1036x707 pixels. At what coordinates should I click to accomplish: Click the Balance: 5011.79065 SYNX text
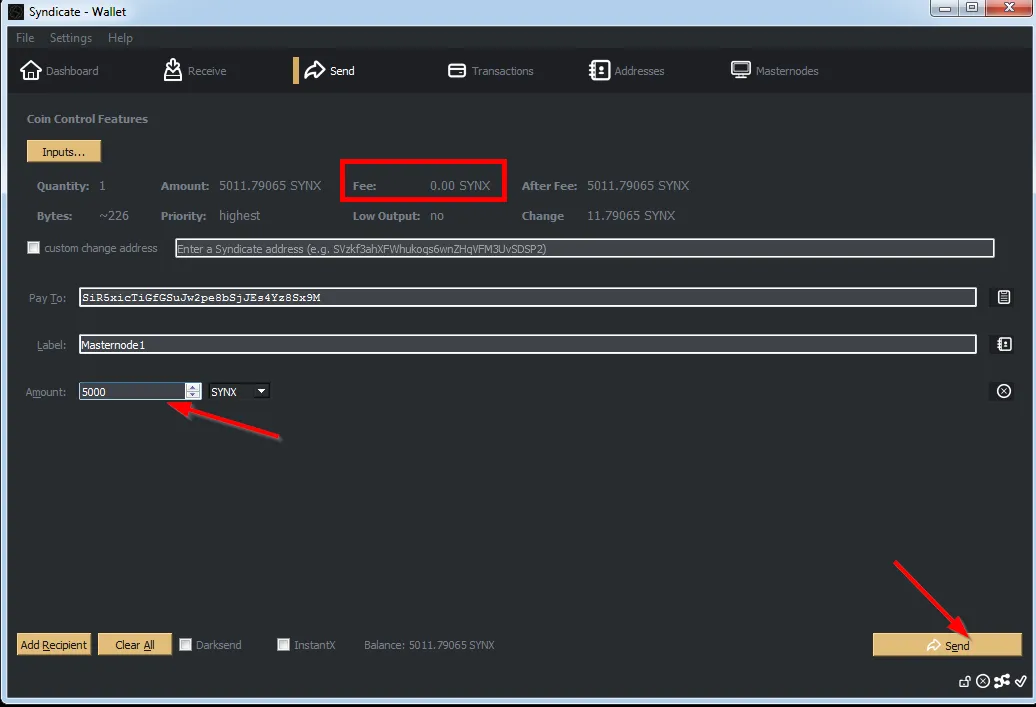pos(429,645)
